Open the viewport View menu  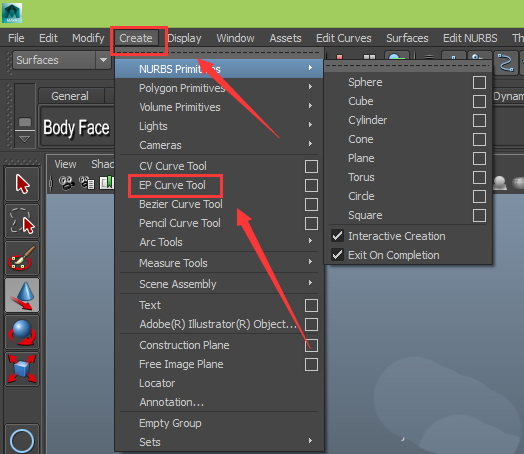click(65, 164)
